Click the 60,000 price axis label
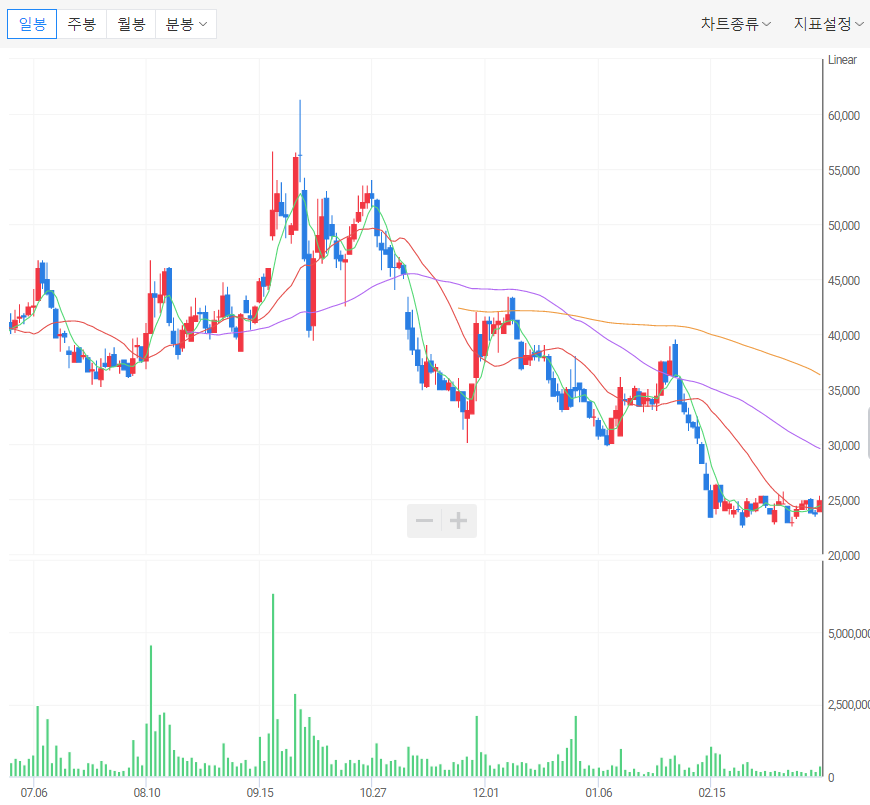 [844, 115]
